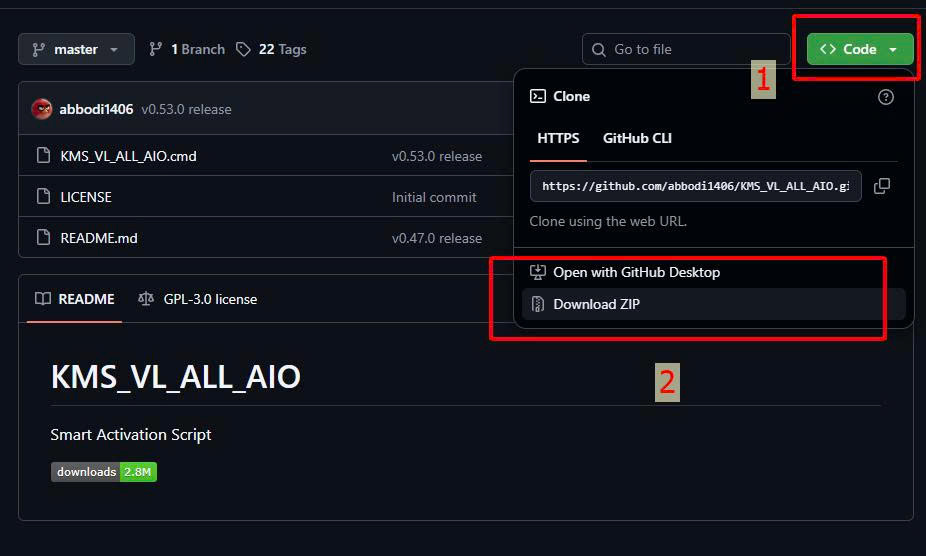926x556 pixels.
Task: Click the downloads 2.8M badge
Action: pos(104,472)
